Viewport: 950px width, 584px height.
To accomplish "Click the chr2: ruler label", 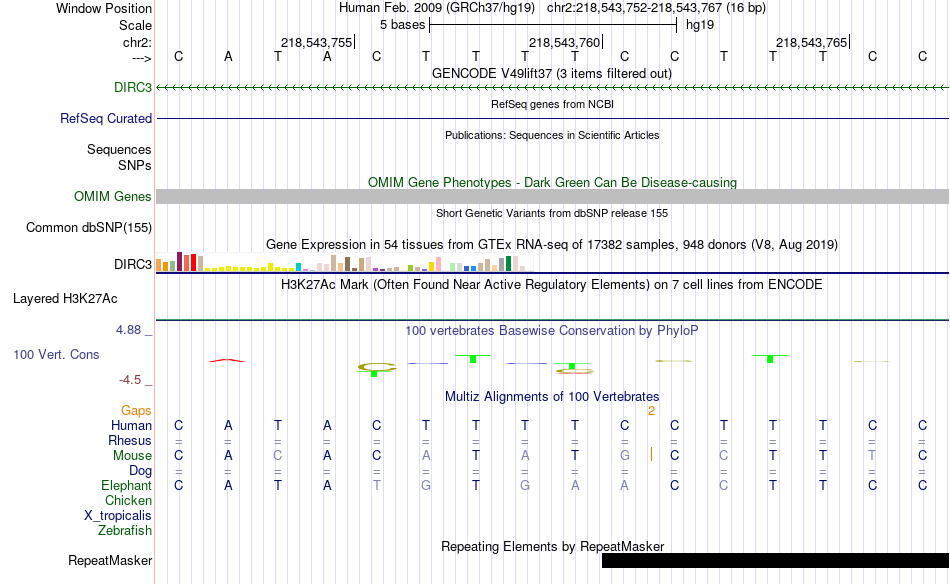I will pyautogui.click(x=137, y=42).
